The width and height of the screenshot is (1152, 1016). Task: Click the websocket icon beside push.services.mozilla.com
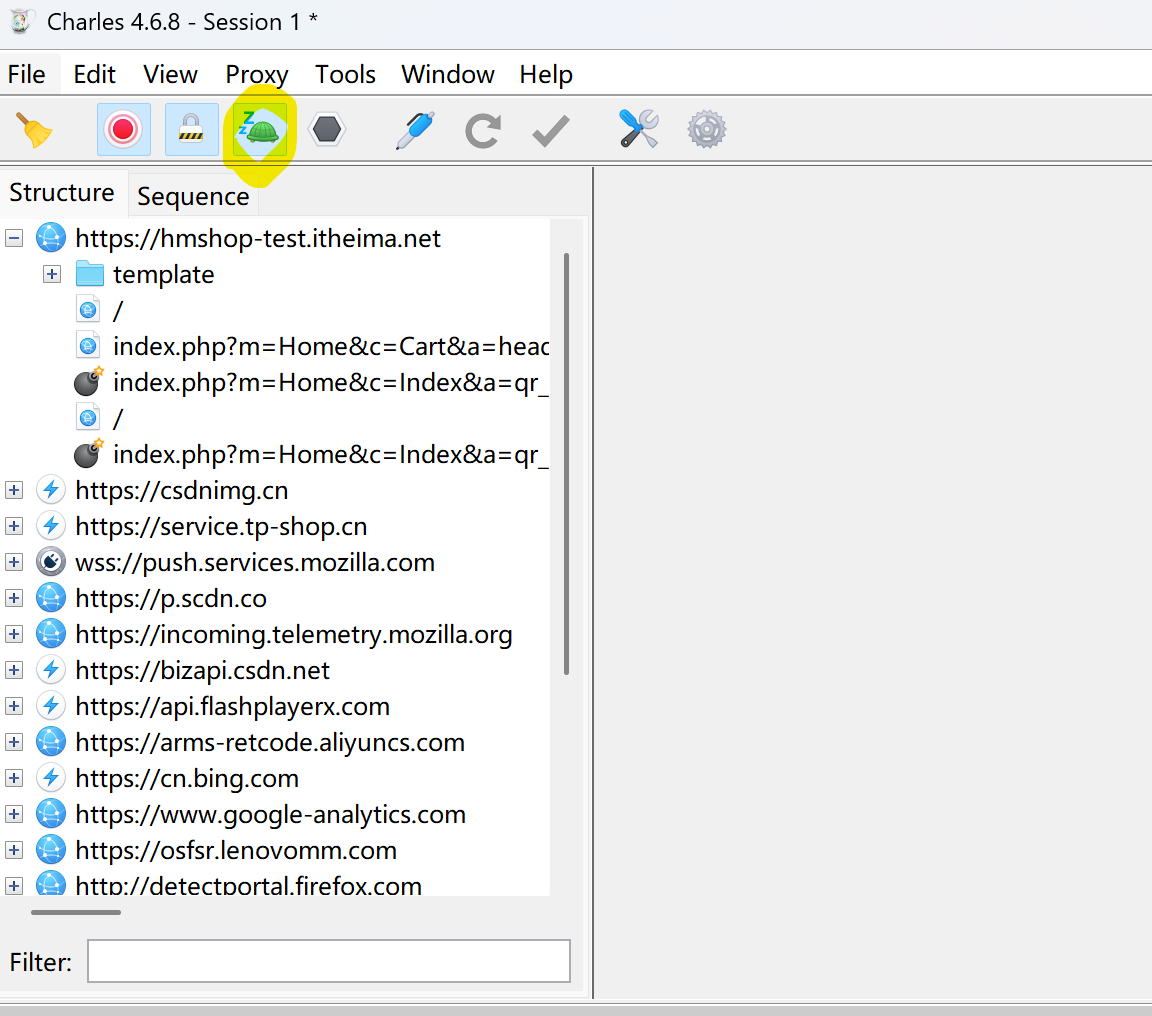51,562
